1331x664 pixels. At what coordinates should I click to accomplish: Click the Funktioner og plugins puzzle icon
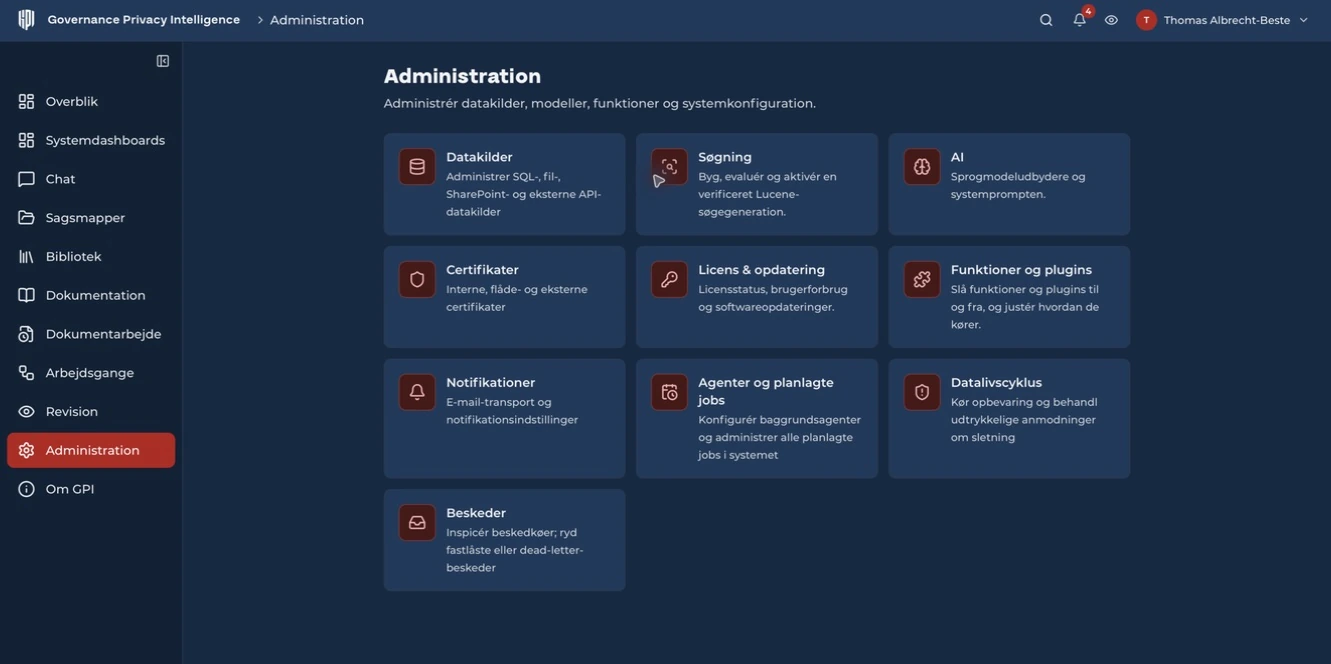pyautogui.click(x=922, y=280)
